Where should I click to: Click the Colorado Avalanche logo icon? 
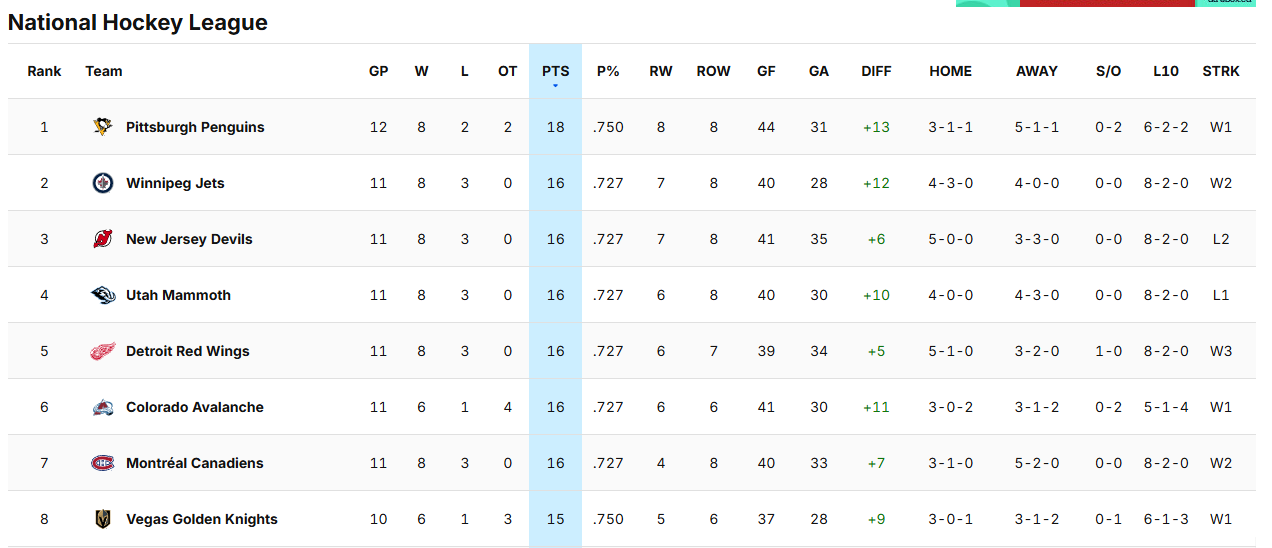(103, 407)
